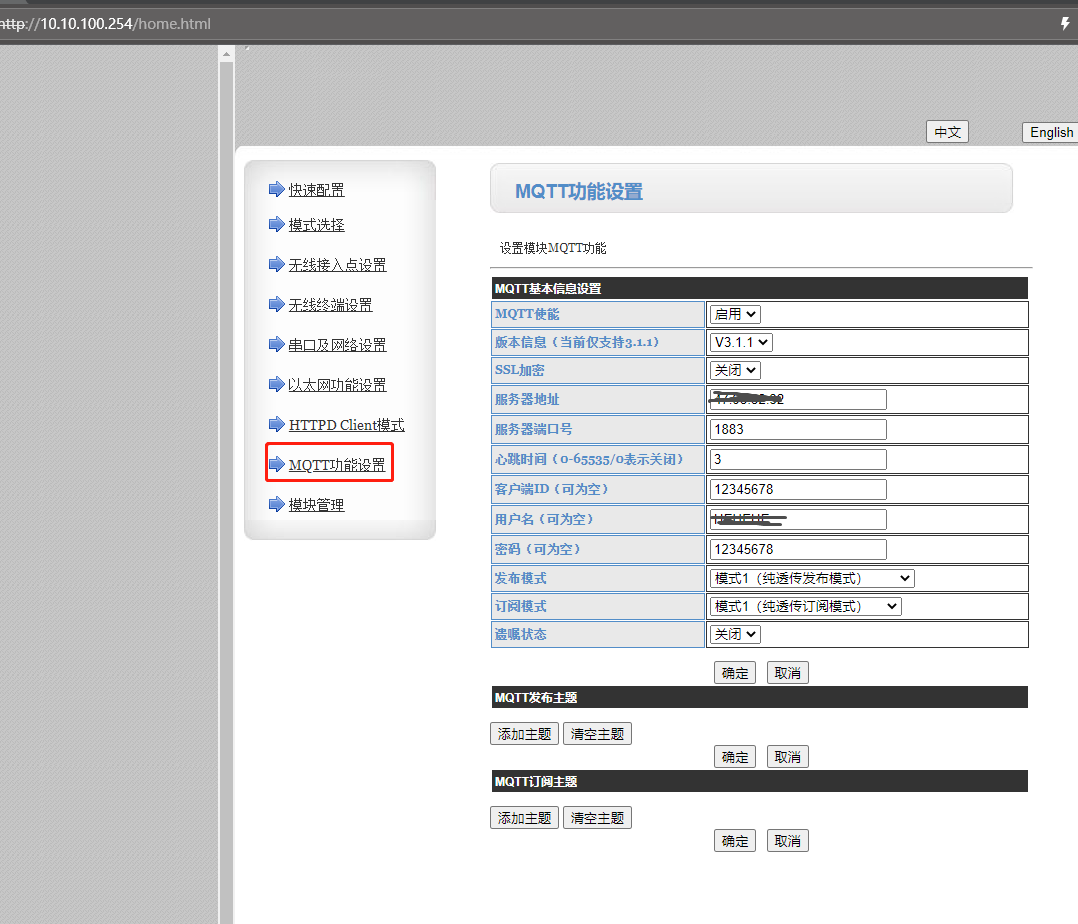
Task: Click the 服务器端口号 field showing 1883
Action: (797, 429)
